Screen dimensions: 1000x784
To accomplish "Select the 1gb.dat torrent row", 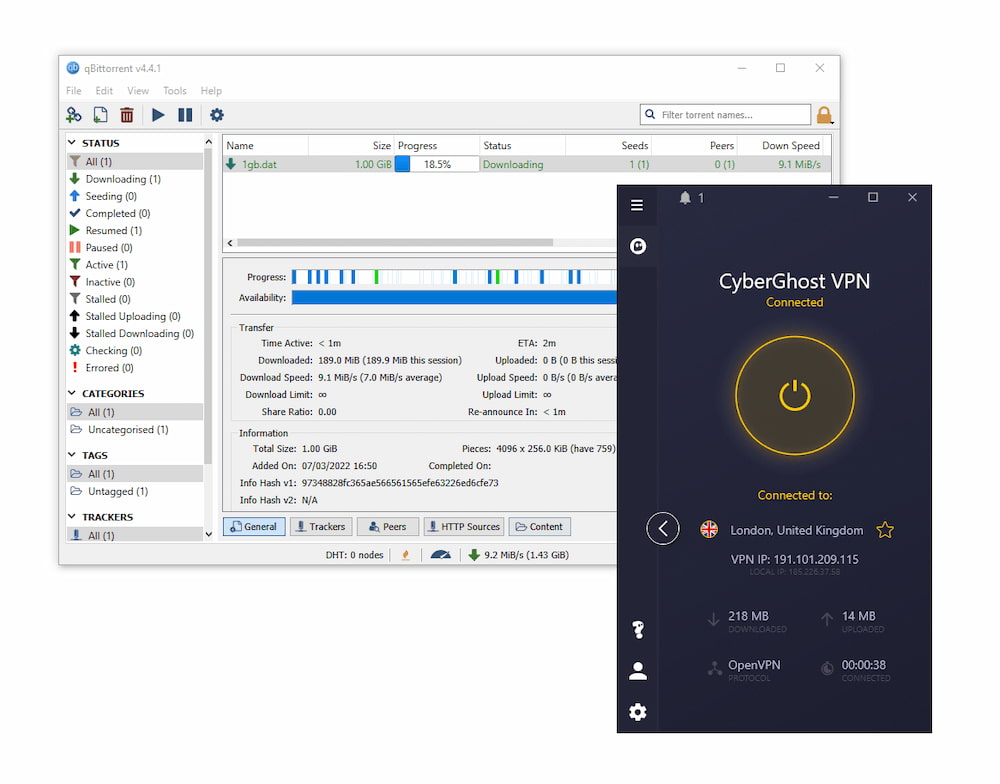I will [526, 165].
